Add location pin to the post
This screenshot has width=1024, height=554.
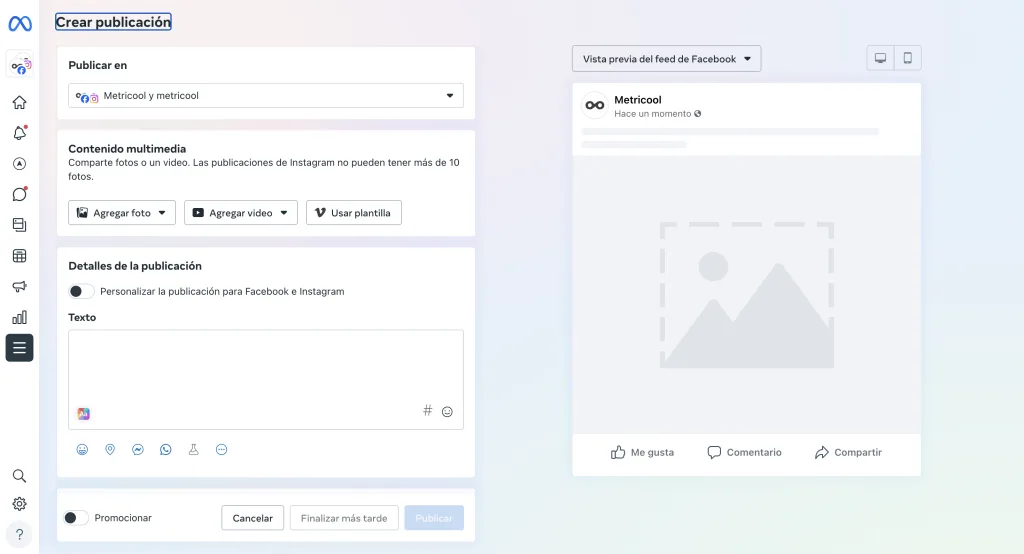pyautogui.click(x=110, y=449)
